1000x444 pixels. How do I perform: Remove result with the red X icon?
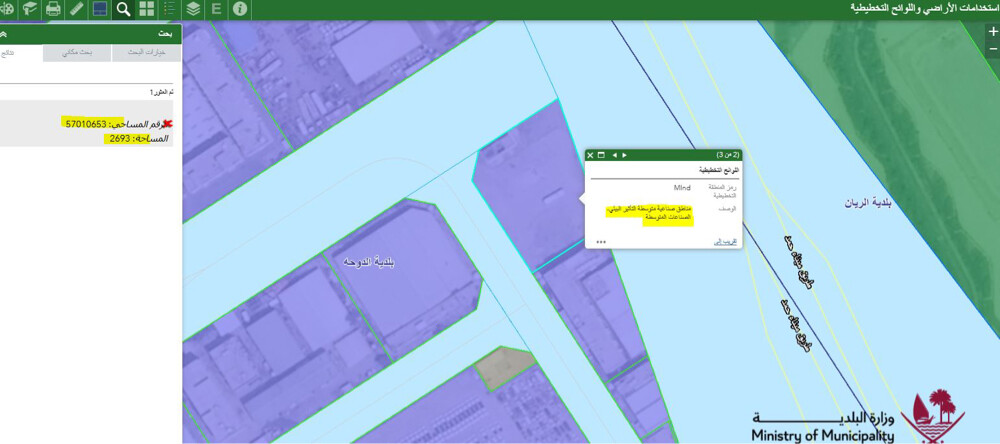point(168,124)
